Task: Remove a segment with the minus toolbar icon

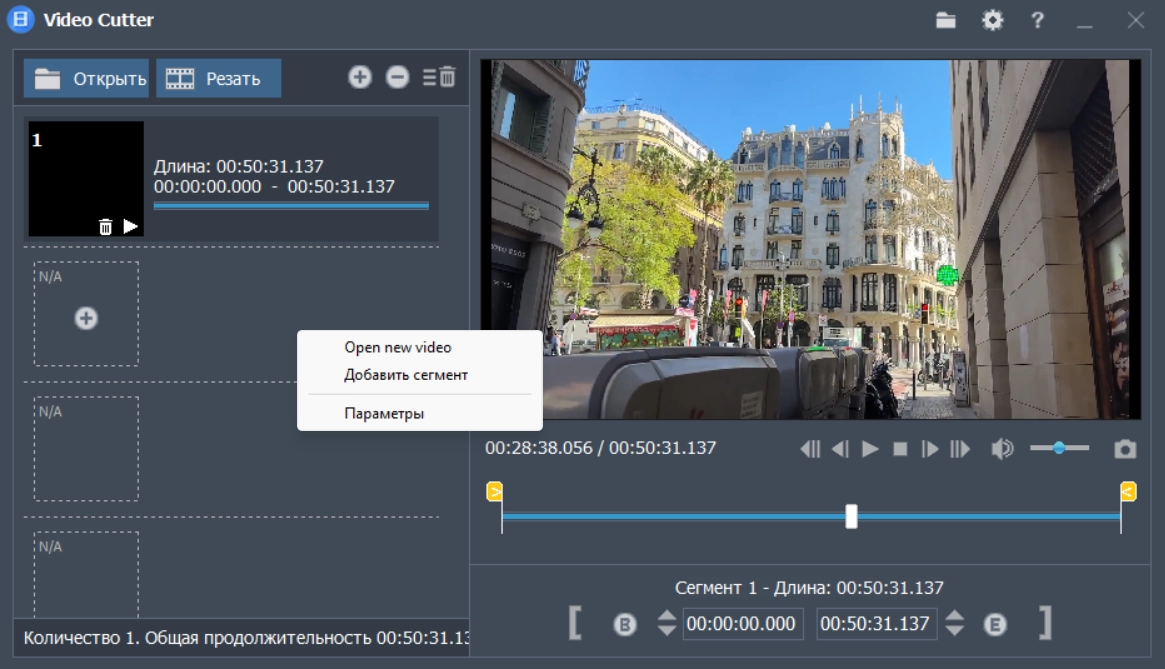Action: tap(397, 77)
